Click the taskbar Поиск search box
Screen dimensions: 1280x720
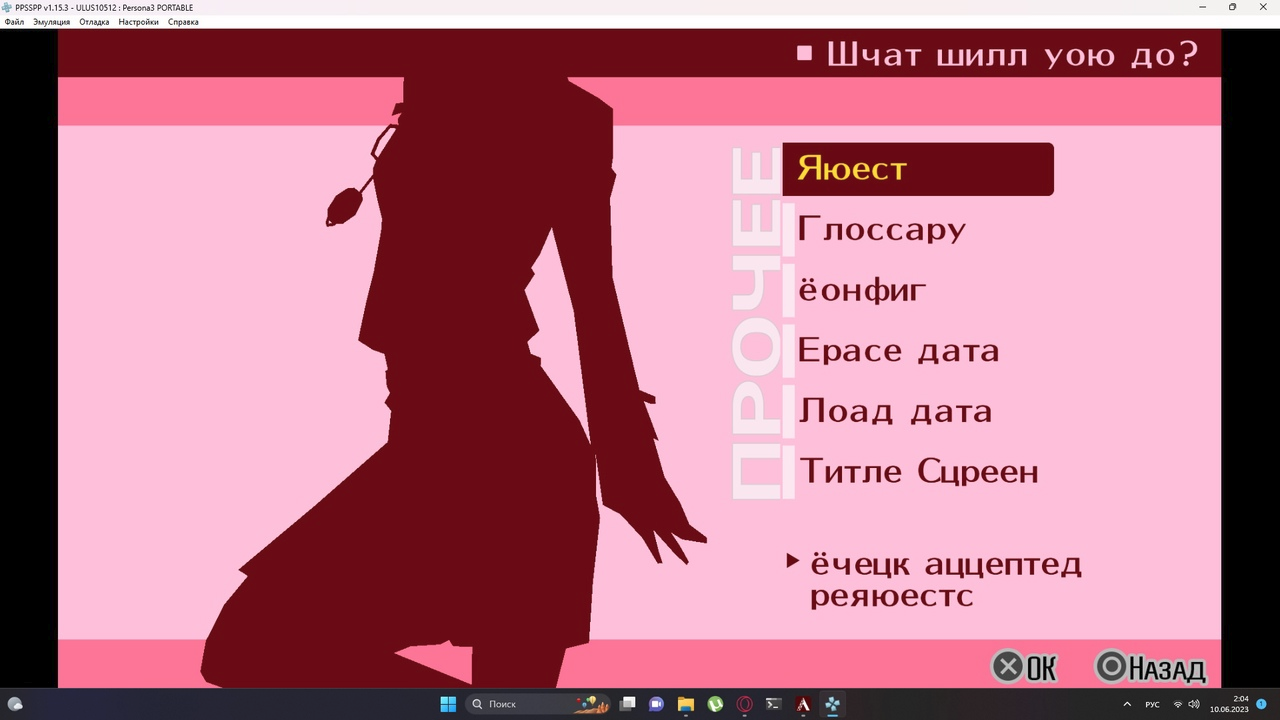coord(538,704)
